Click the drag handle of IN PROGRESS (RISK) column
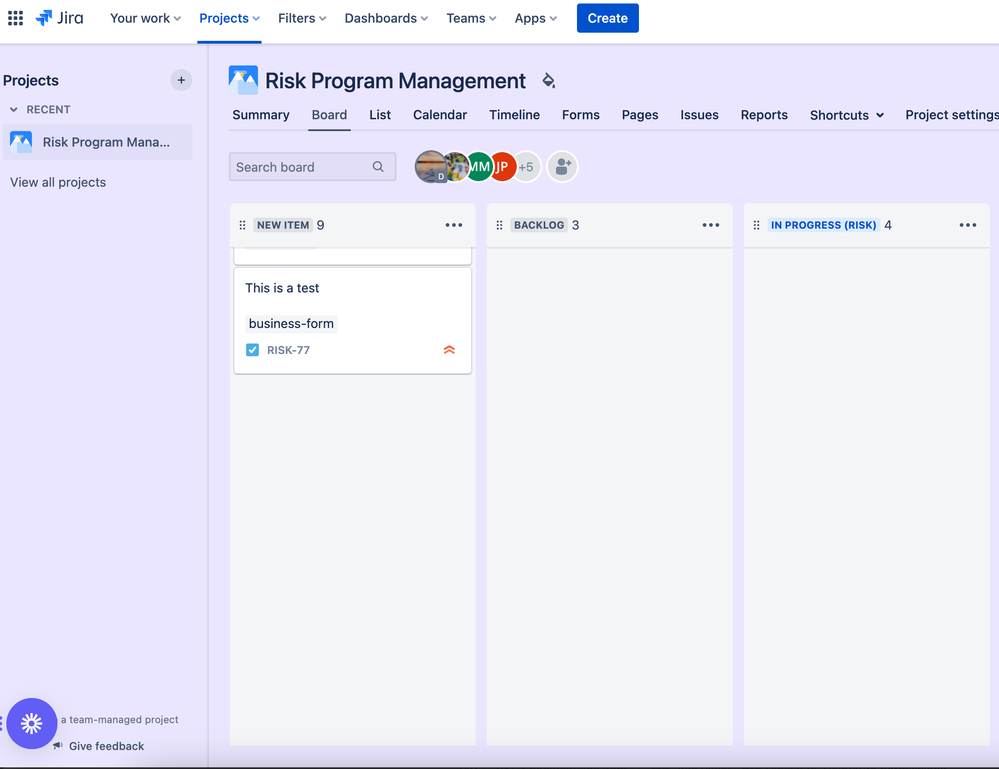999x769 pixels. coord(756,225)
